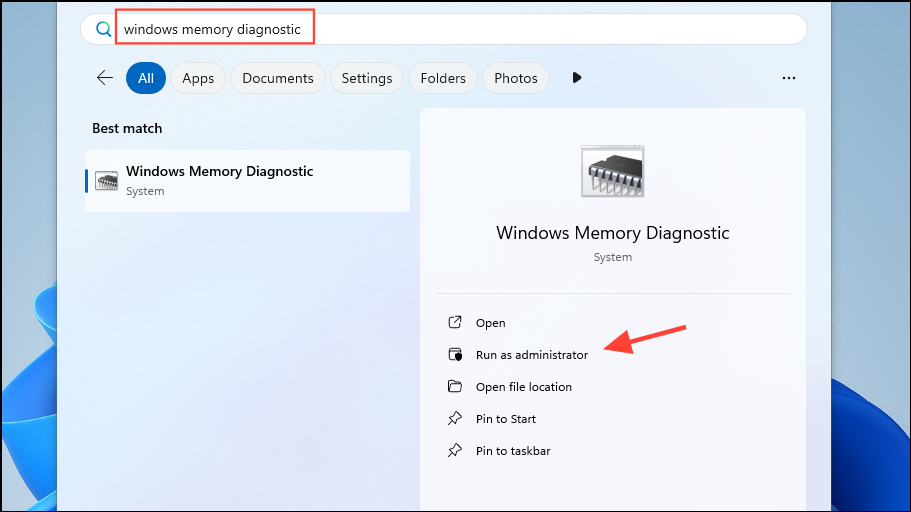
Task: Click the large memory chip icon in details pane
Action: coord(612,171)
